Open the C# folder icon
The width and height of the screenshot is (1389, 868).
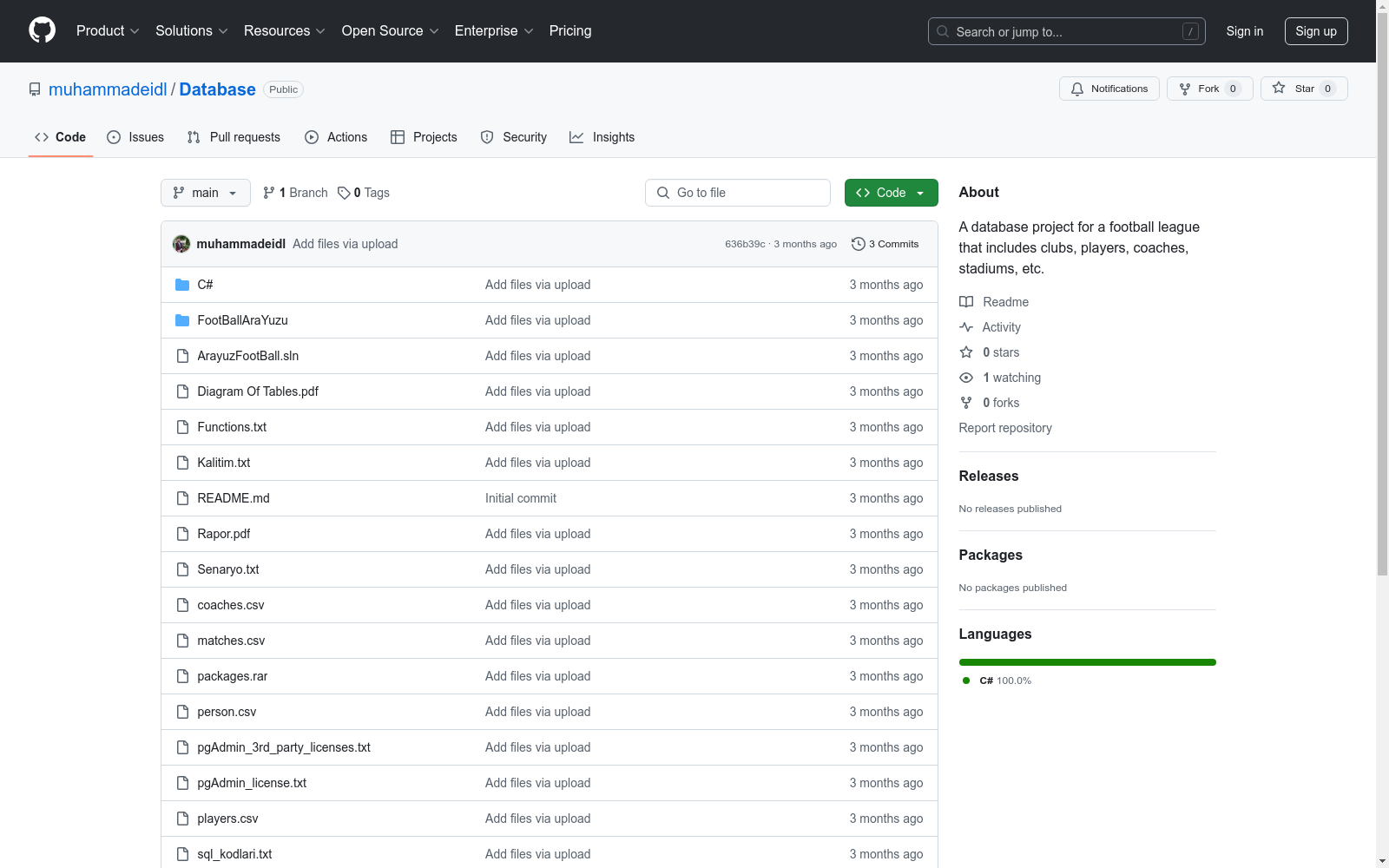click(x=182, y=285)
